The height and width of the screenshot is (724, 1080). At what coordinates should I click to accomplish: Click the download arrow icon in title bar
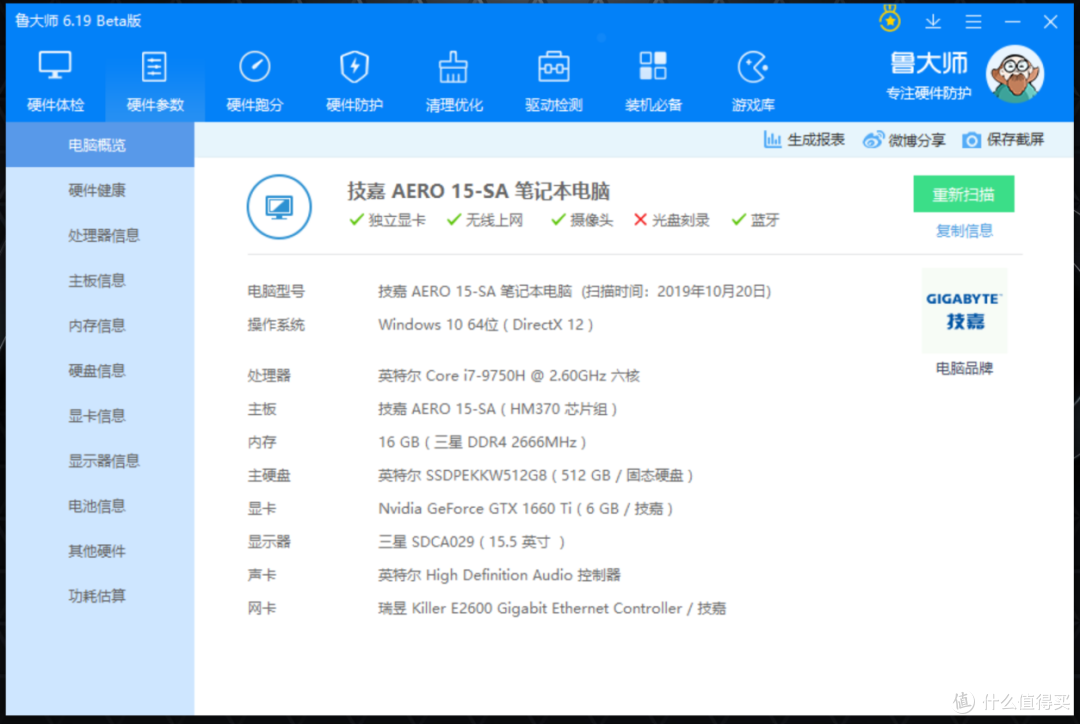[x=933, y=22]
